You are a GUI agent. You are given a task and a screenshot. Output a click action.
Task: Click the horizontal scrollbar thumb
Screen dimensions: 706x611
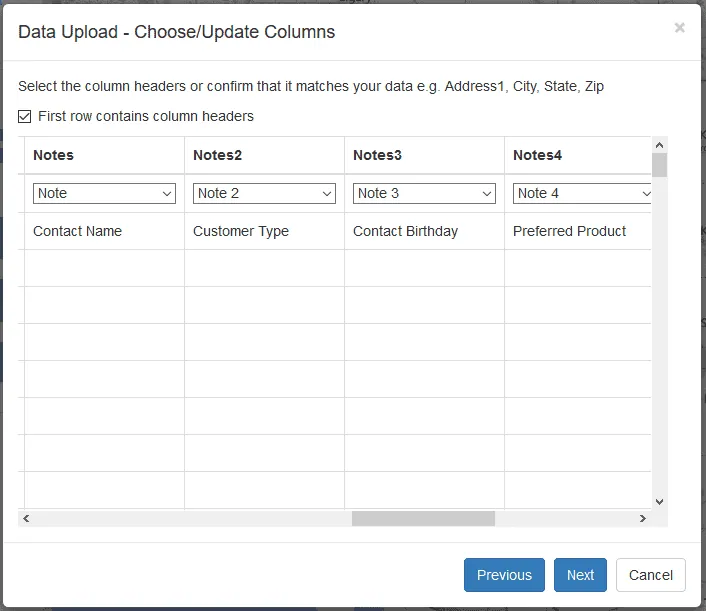click(423, 518)
